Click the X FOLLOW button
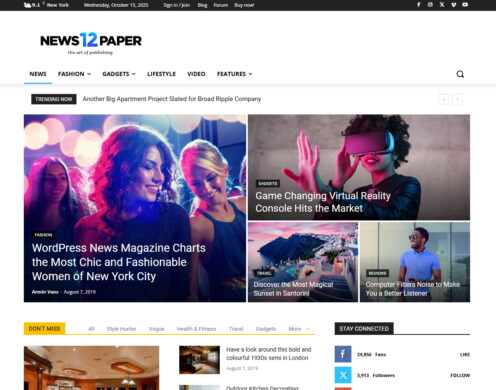 (460, 375)
